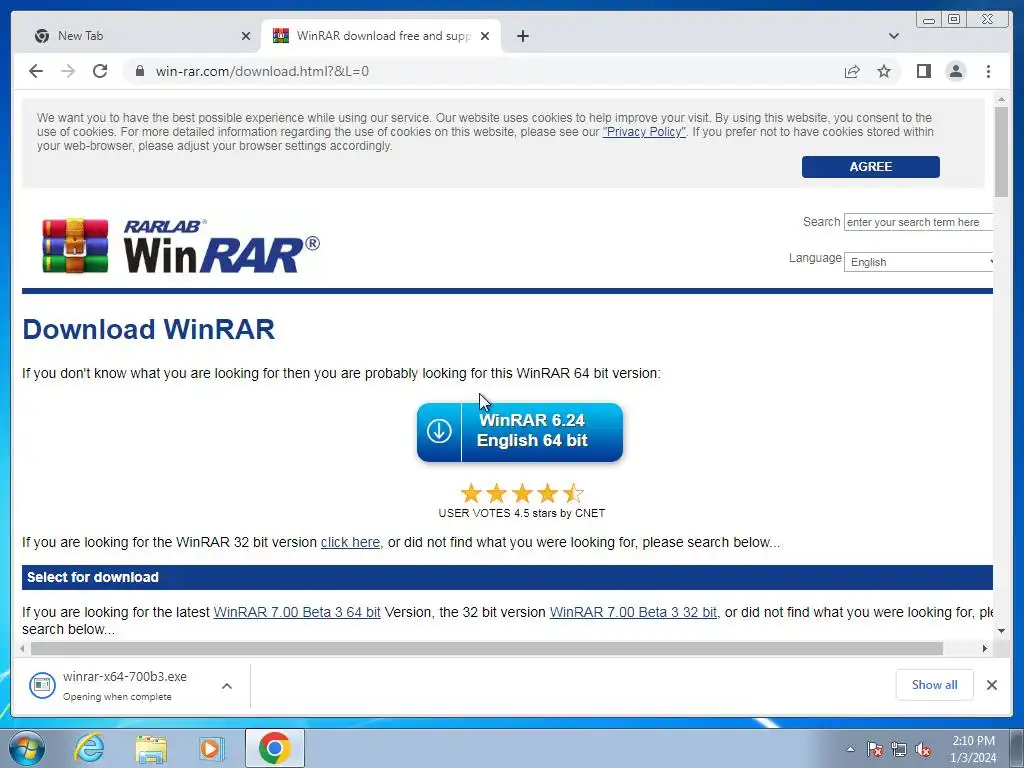Click the scroll right arrow

click(985, 648)
